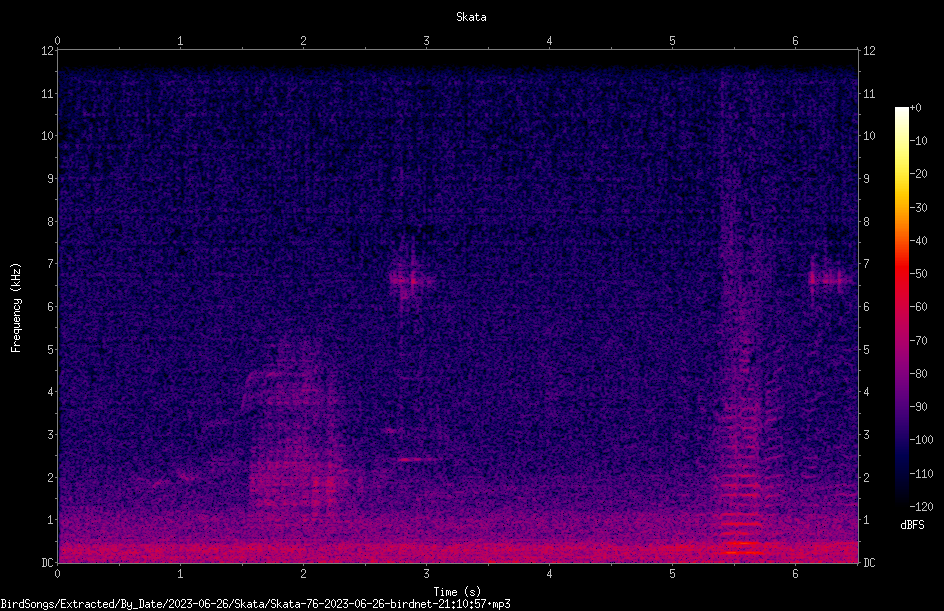Click "5" on the right frequency axis
The width and height of the screenshot is (944, 611).
click(x=866, y=349)
